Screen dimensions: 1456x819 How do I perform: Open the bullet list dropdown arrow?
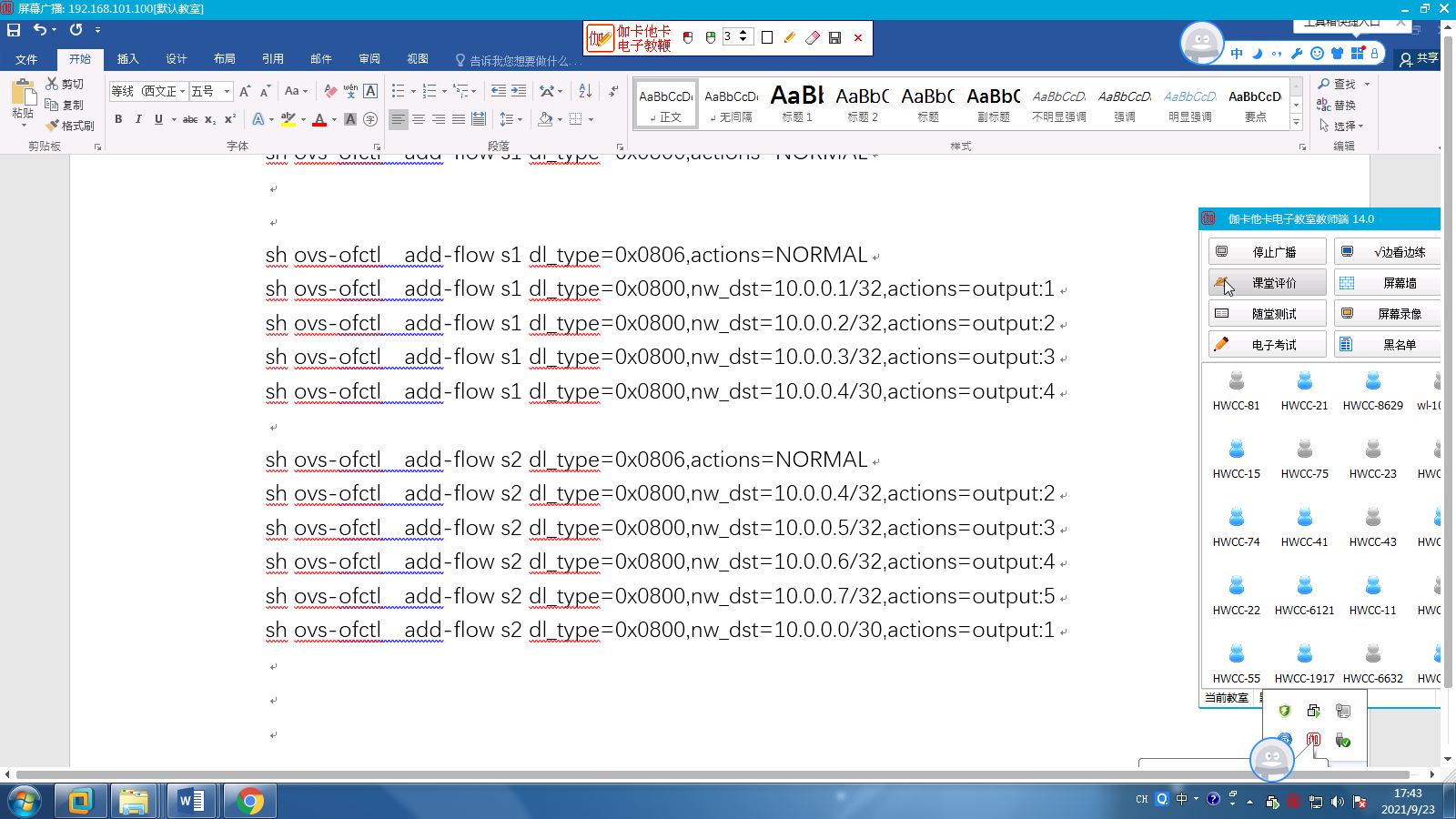click(413, 91)
